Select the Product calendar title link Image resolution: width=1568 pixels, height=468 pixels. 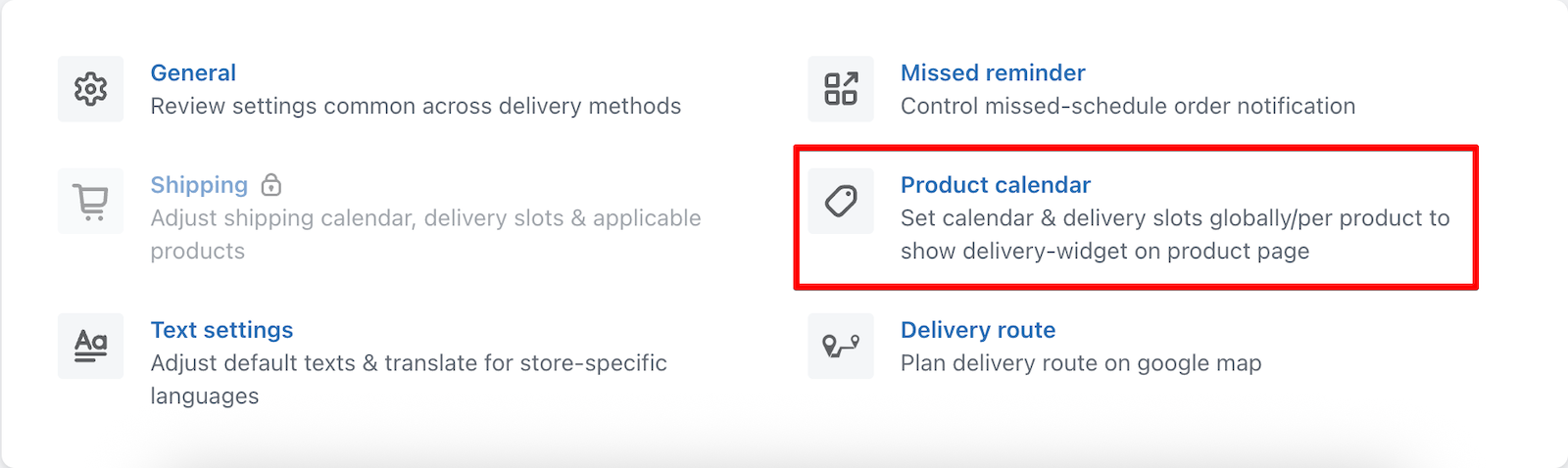point(996,185)
